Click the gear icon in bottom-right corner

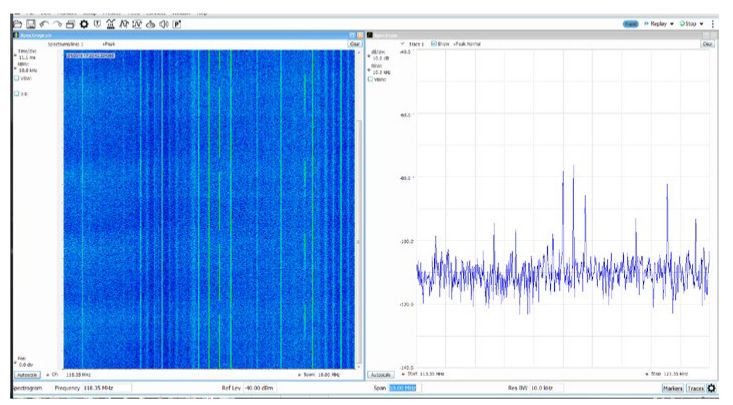(712, 388)
